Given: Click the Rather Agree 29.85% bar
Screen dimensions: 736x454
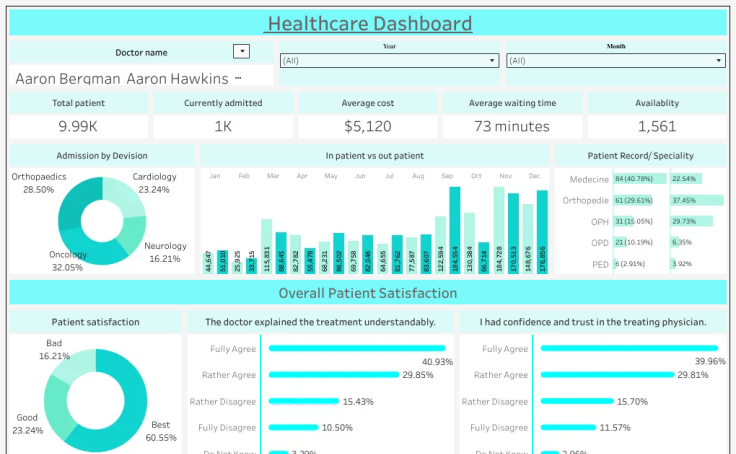Looking at the screenshot, I should click(334, 375).
